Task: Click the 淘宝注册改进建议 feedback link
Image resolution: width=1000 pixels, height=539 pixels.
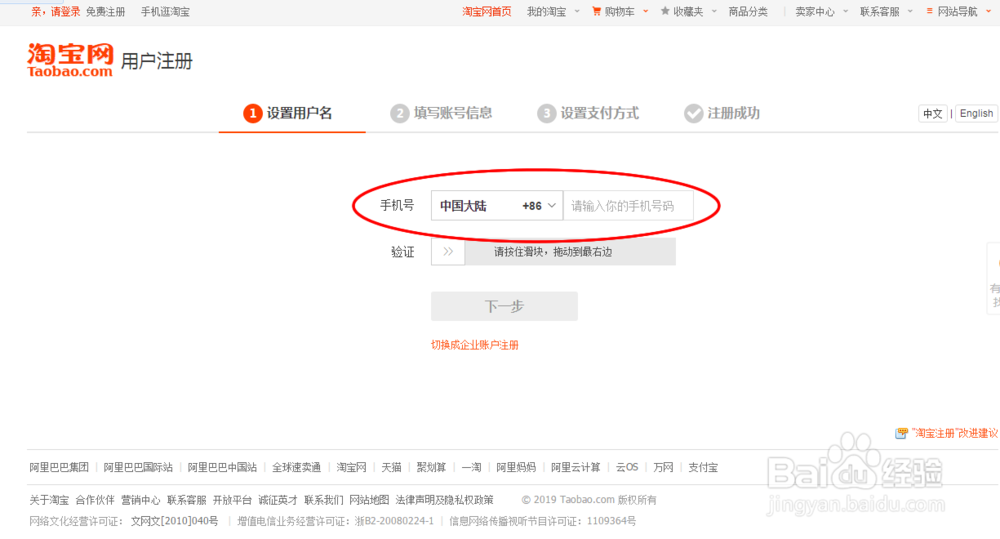Action: tap(954, 433)
